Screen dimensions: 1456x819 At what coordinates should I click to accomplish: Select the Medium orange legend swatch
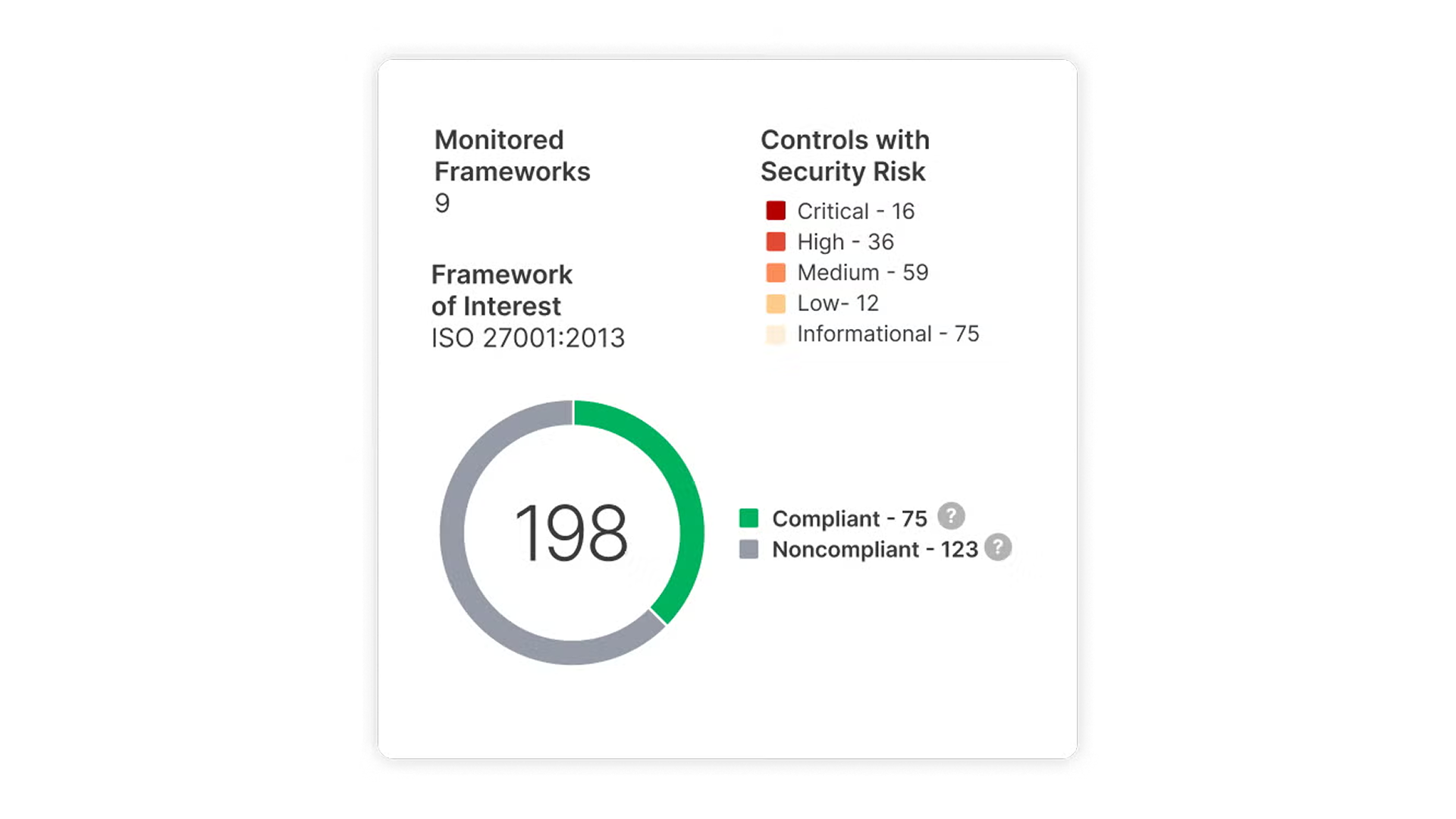(776, 272)
